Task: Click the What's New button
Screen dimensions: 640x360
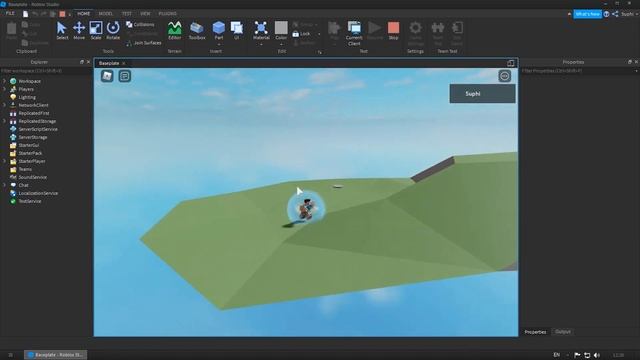Action: coord(588,14)
